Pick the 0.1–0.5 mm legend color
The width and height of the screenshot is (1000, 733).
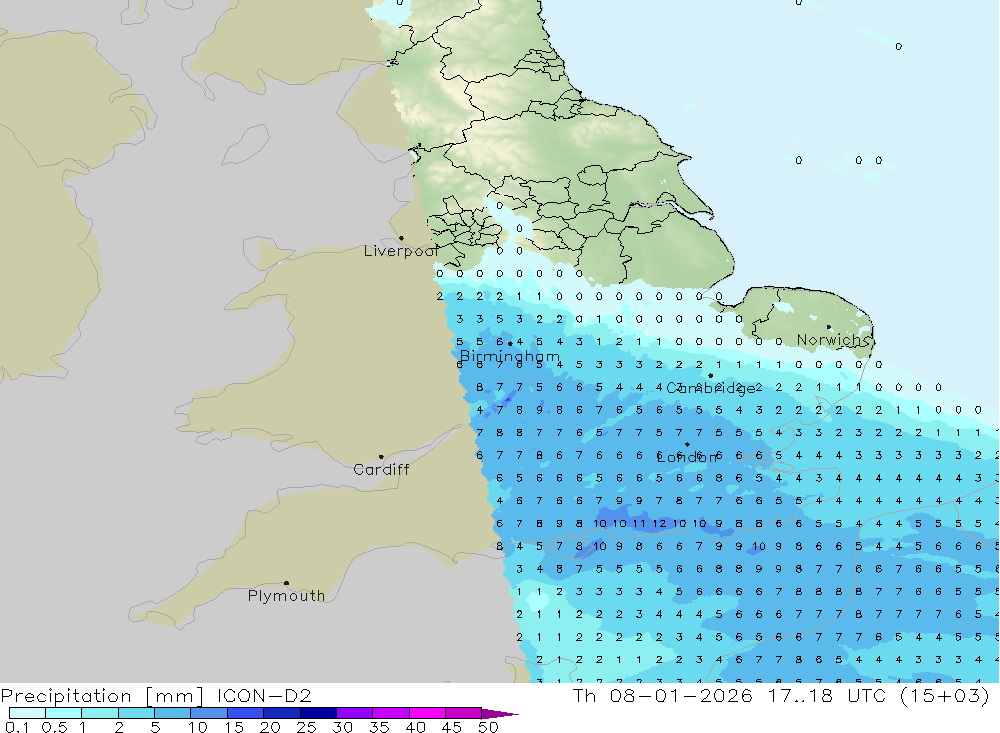click(x=27, y=713)
